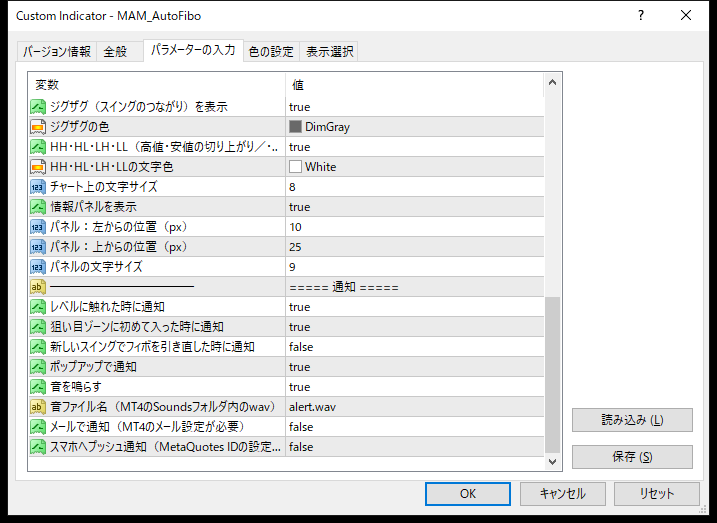The image size is (717, 523).
Task: Switch to the バージョン情報 tab
Action: pyautogui.click(x=57, y=52)
